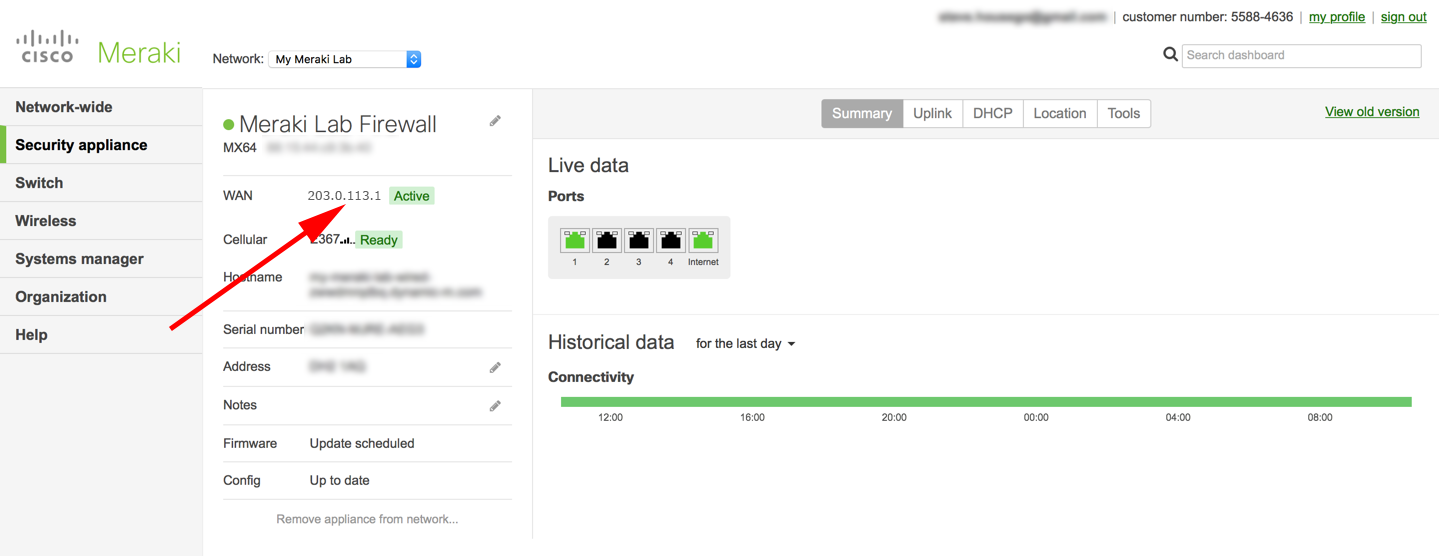Select port 1 icon in Live data
1439x556 pixels.
575,240
